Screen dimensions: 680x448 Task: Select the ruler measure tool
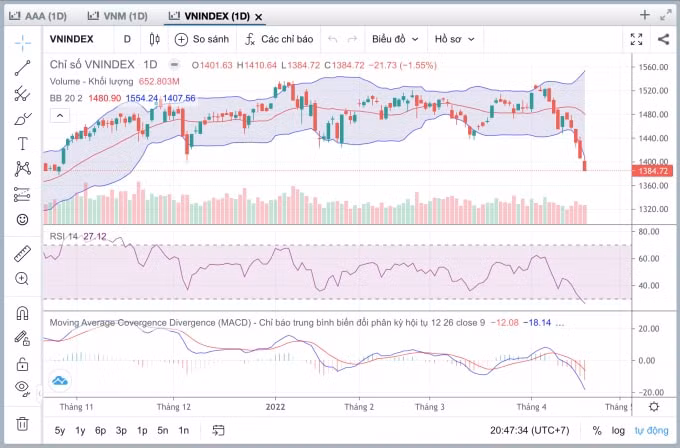click(x=23, y=254)
